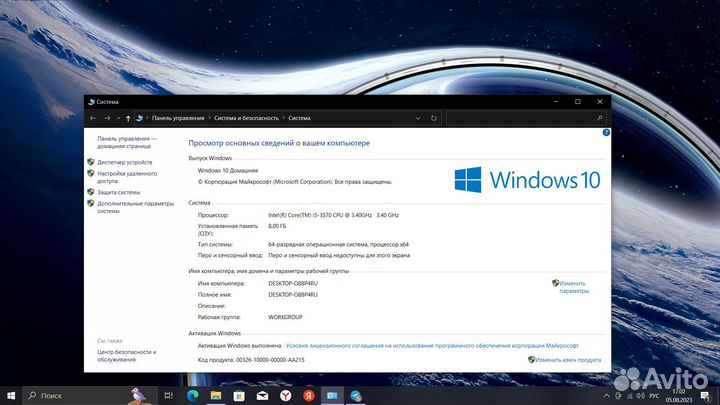
Task: Go up one level with Up arrow
Action: point(128,118)
